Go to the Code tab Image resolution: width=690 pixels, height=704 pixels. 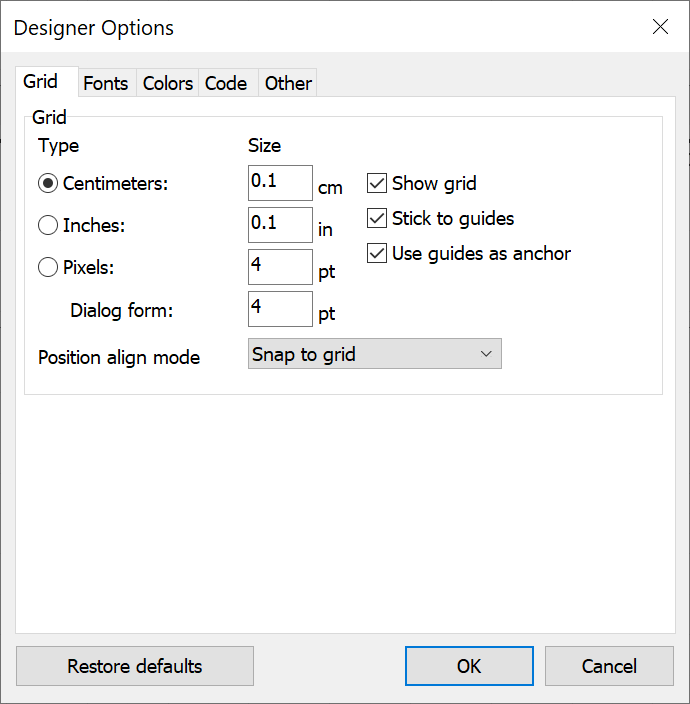click(226, 83)
